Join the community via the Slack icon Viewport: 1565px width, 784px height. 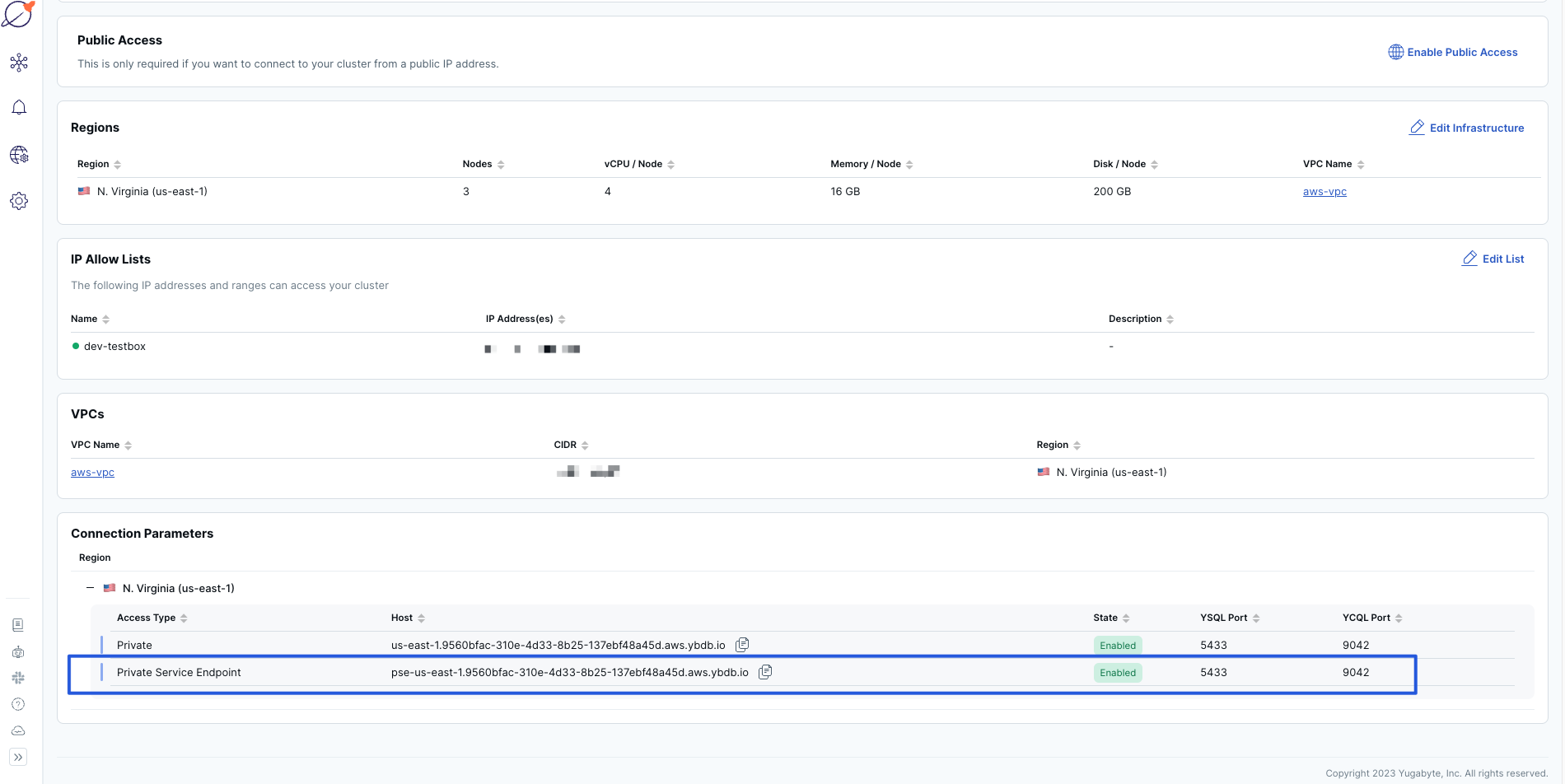tap(17, 678)
